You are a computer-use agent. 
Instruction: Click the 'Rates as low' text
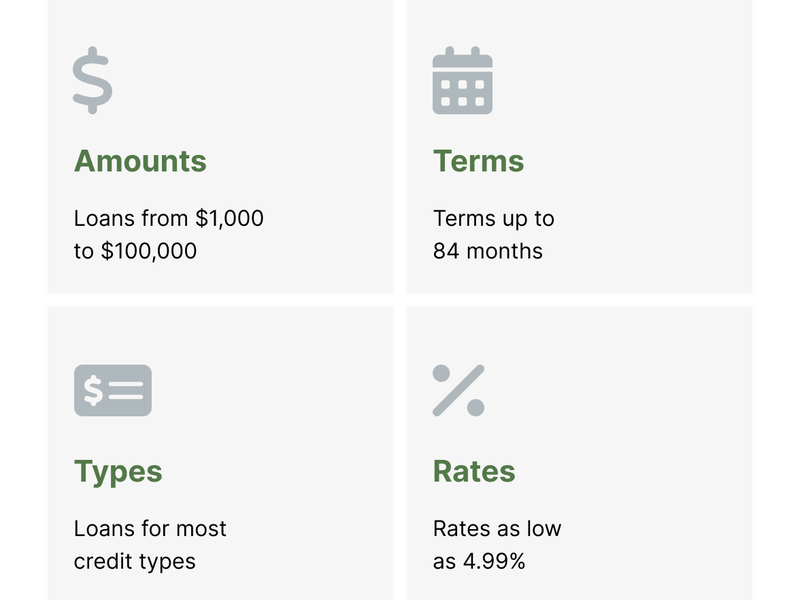point(497,529)
